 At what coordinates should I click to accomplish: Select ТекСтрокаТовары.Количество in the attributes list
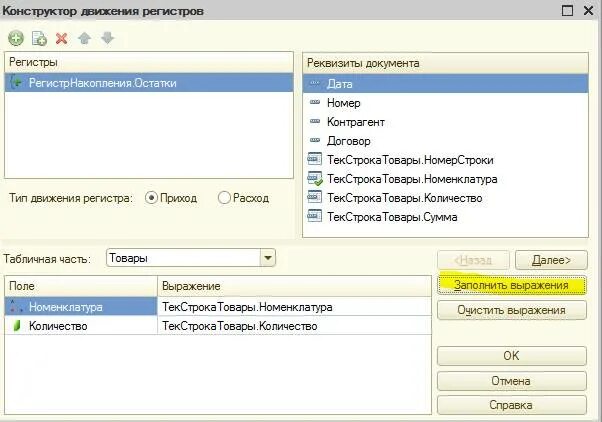[x=445, y=198]
